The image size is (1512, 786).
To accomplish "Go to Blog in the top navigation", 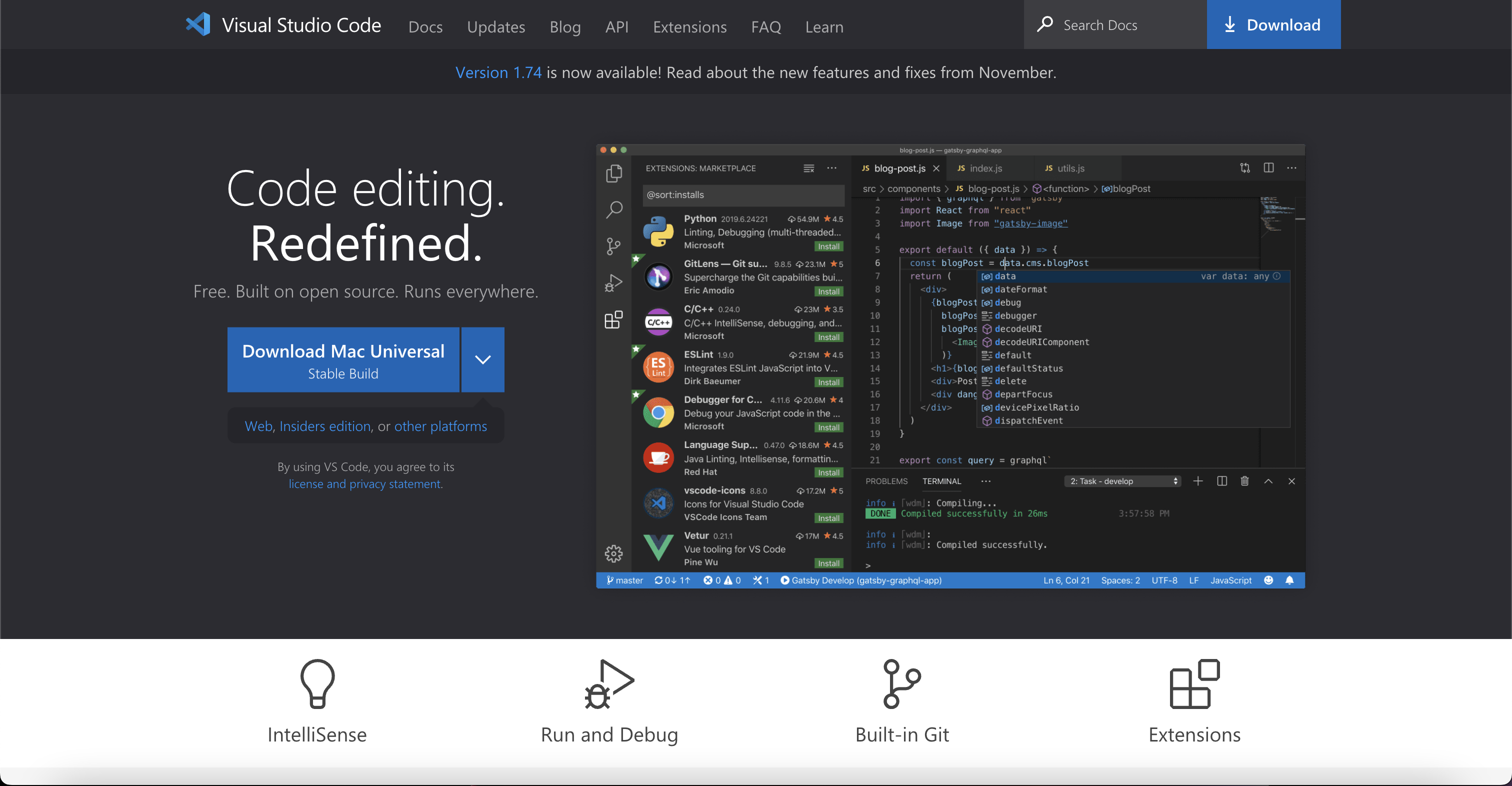I will (564, 26).
